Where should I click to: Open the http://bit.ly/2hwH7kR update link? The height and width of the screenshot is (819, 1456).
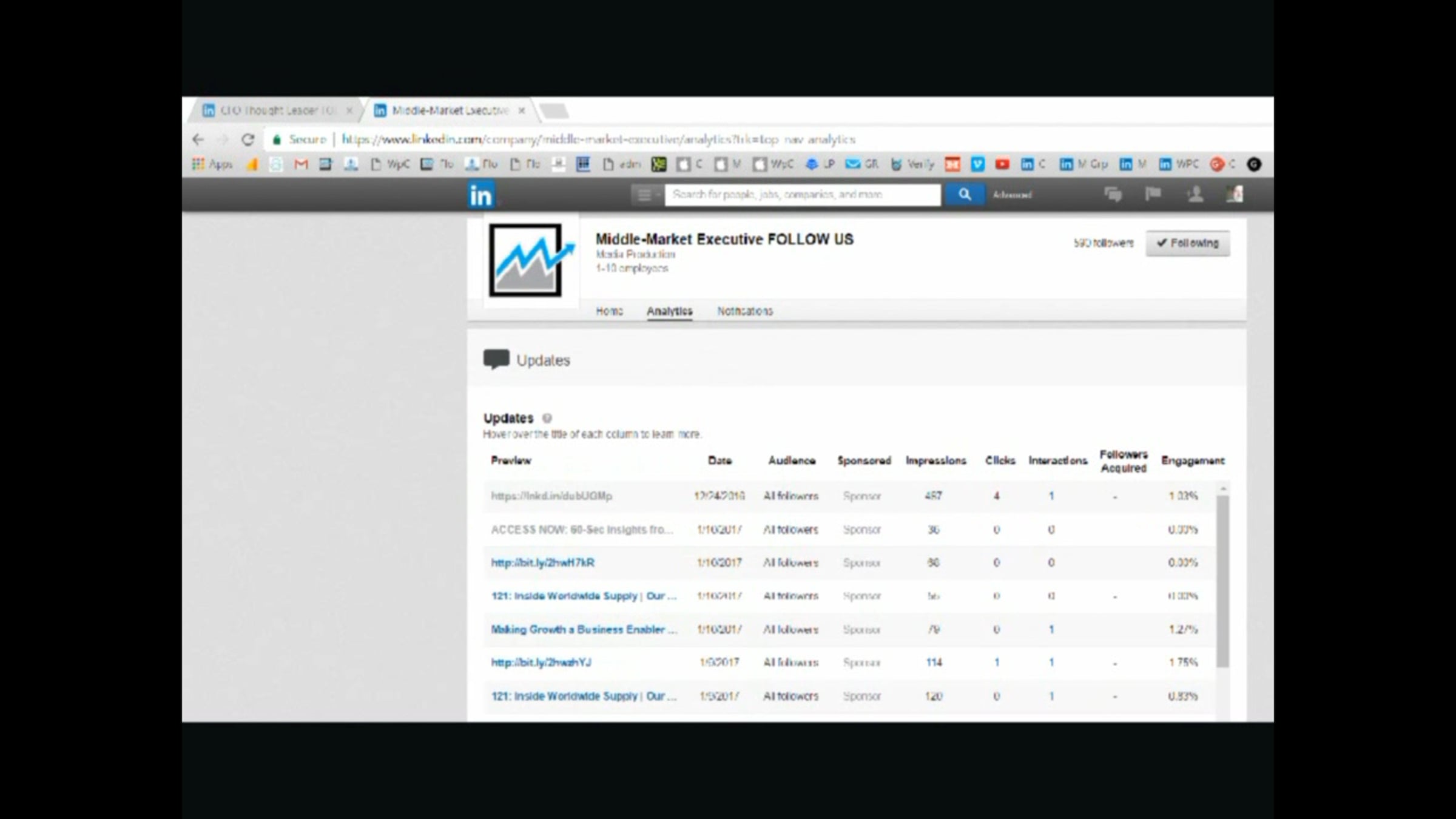[x=542, y=563]
